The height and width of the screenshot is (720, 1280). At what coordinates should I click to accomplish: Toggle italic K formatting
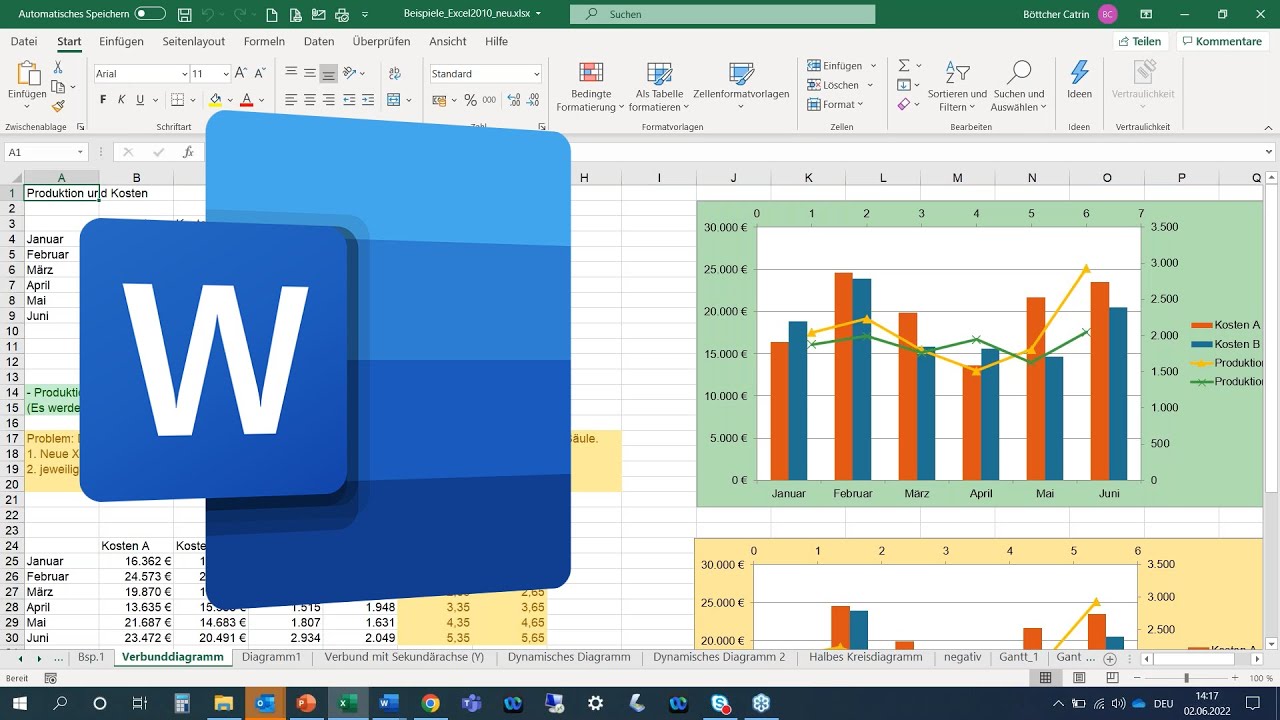pyautogui.click(x=121, y=100)
